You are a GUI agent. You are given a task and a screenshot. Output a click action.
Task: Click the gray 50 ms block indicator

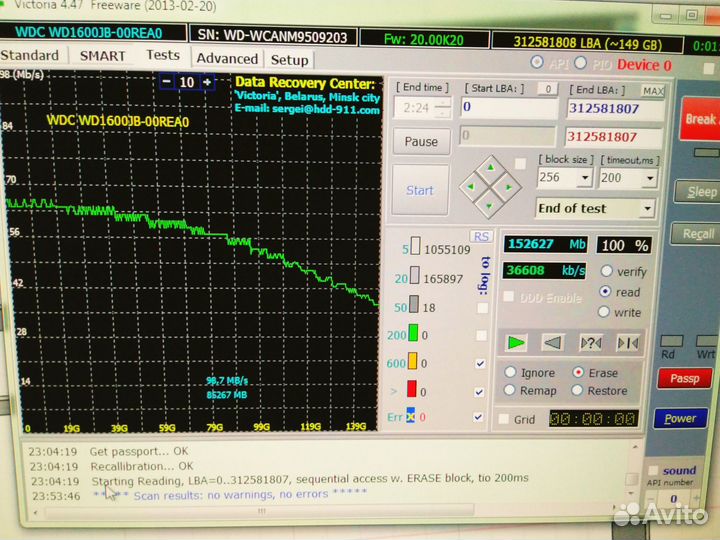click(414, 304)
